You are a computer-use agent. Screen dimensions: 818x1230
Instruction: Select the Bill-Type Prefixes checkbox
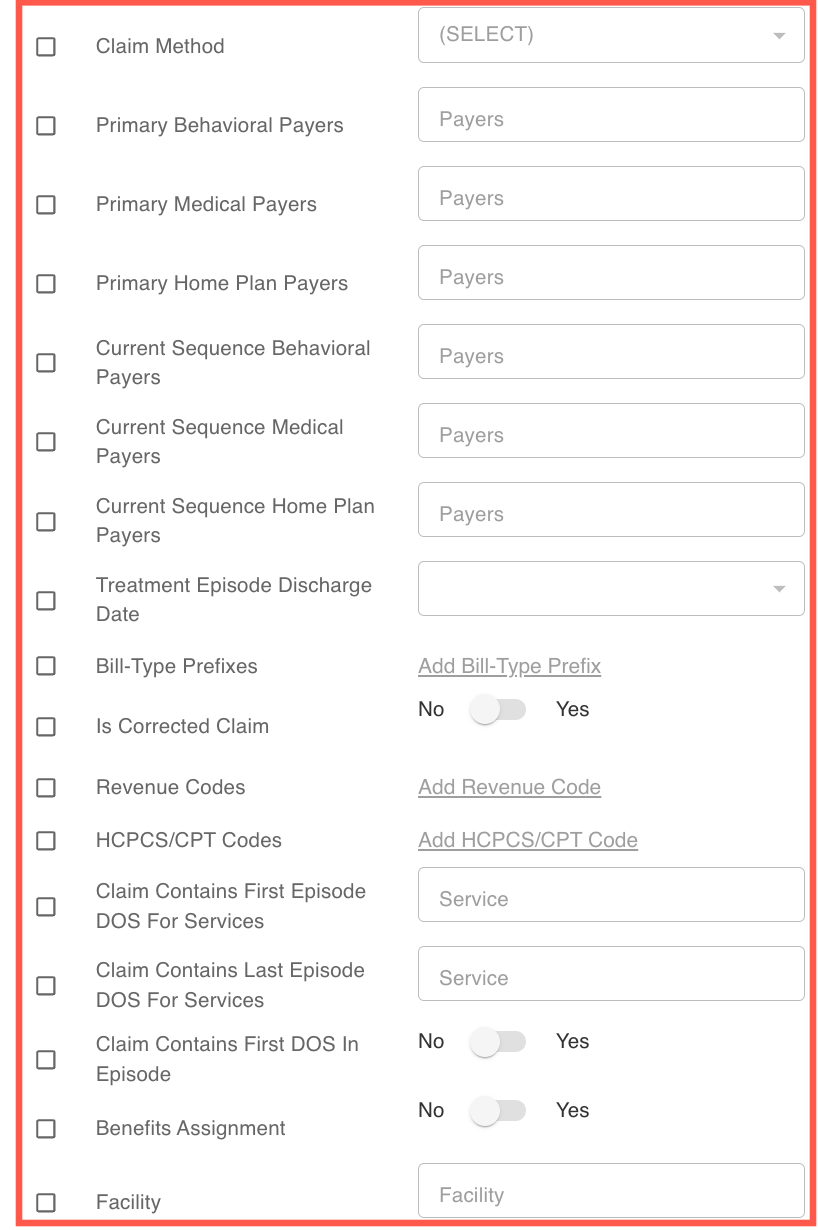click(x=46, y=666)
